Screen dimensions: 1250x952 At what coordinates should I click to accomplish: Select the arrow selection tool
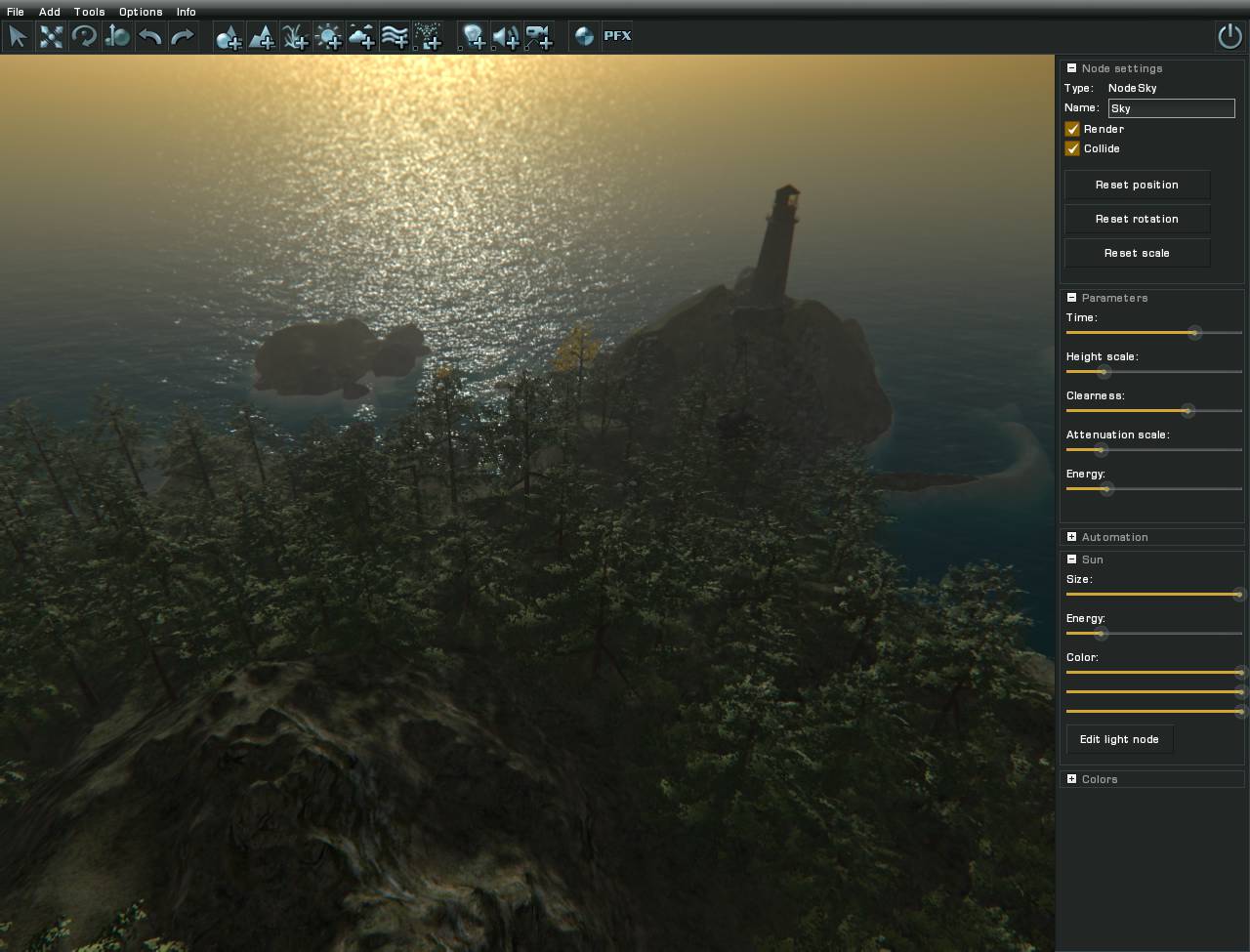pyautogui.click(x=18, y=37)
